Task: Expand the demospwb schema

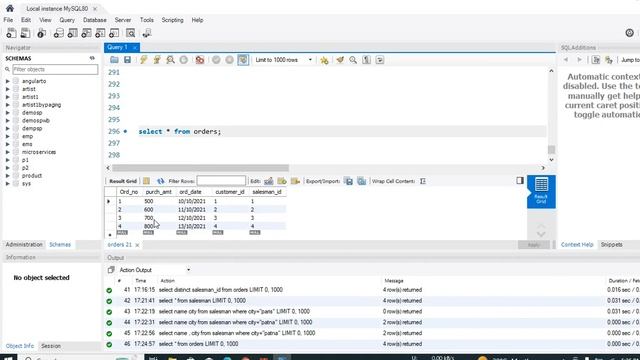Action: tap(7, 121)
